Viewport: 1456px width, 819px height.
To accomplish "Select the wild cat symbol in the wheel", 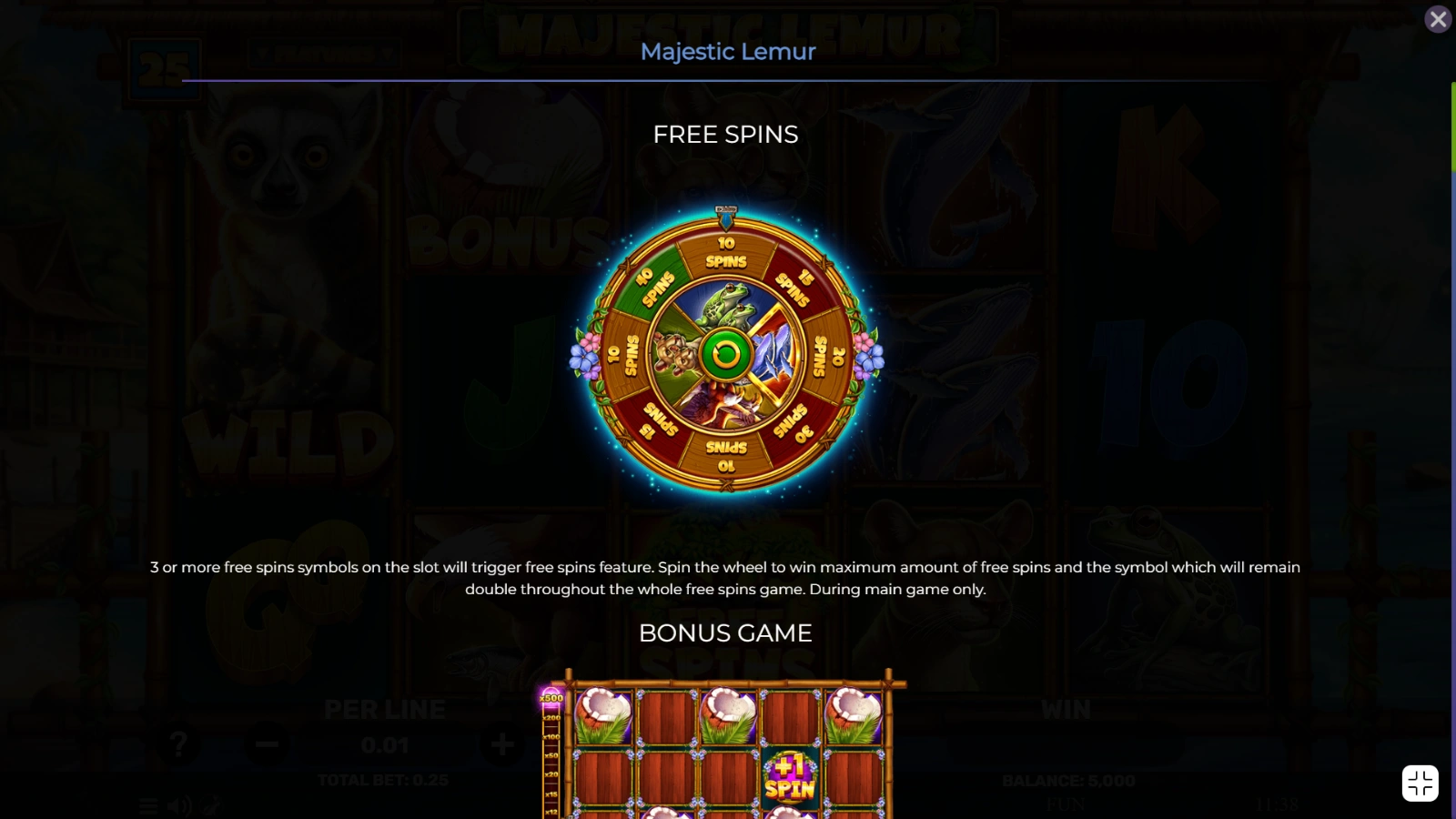I will click(676, 356).
